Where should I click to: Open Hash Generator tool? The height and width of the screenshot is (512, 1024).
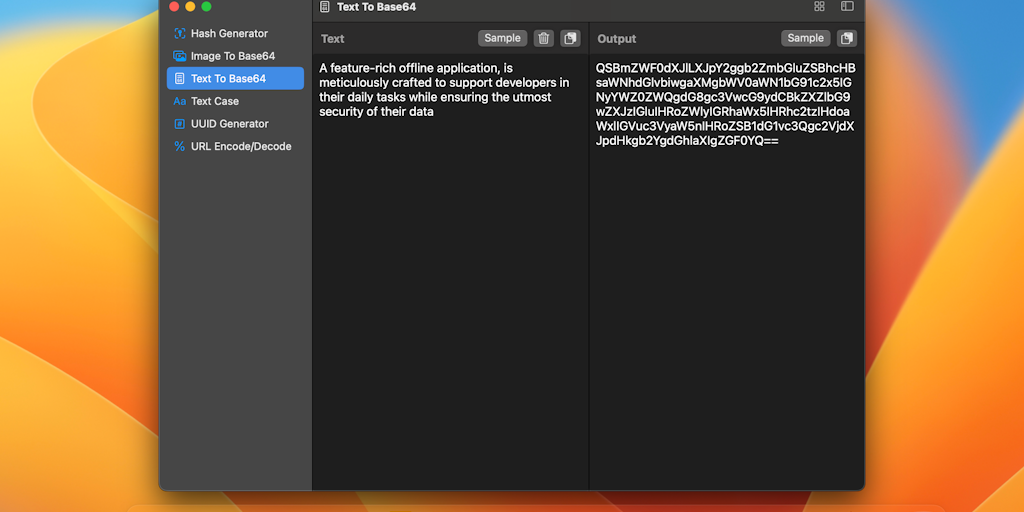pyautogui.click(x=235, y=33)
